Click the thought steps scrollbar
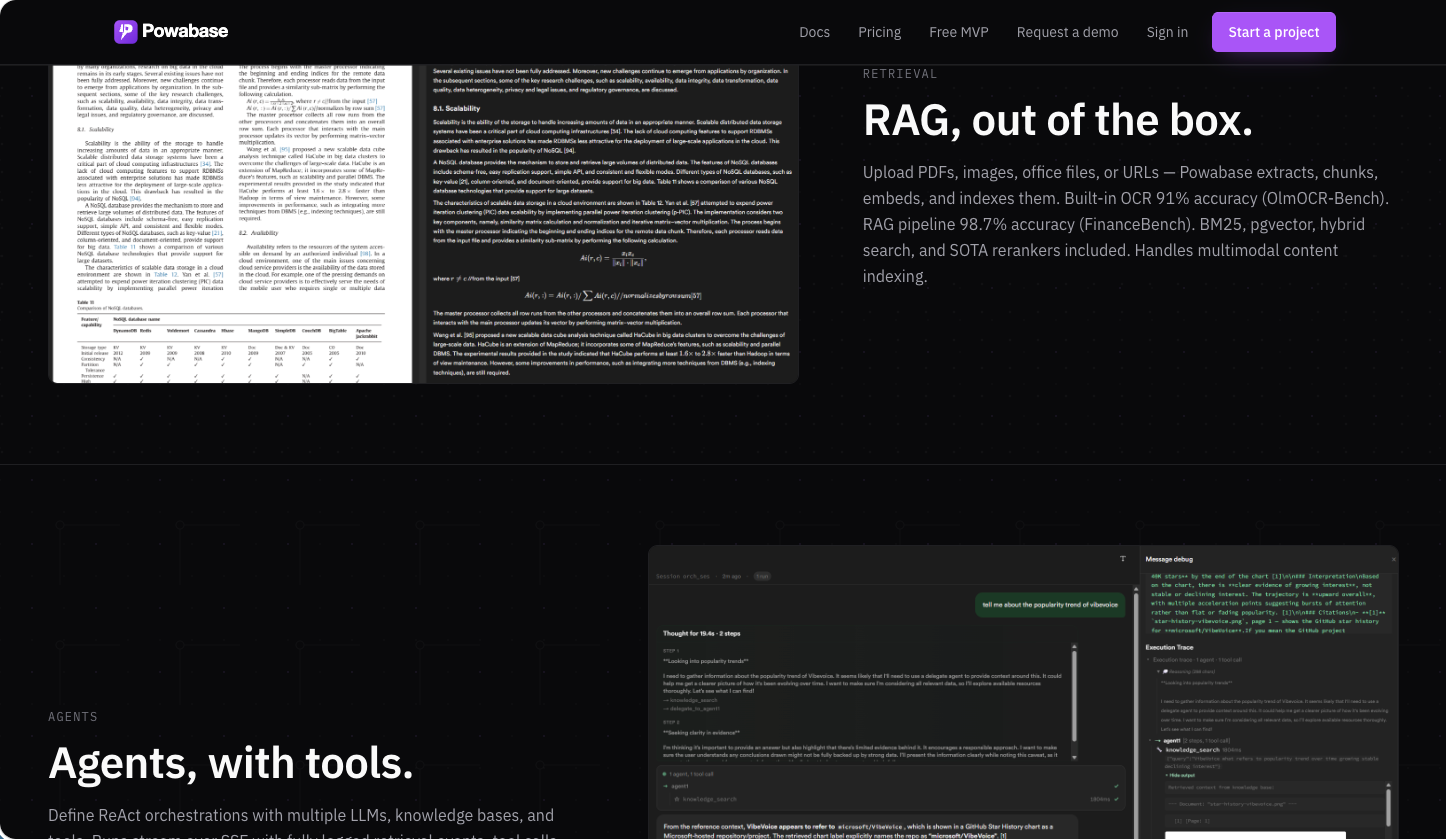Screen dimensions: 1446x839 (1075, 700)
